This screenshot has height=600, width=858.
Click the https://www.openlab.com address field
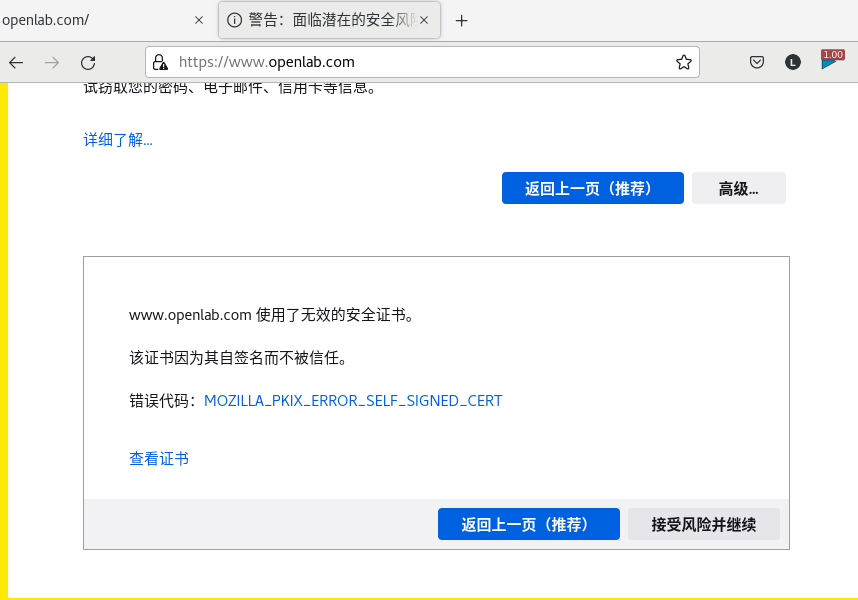pos(421,62)
